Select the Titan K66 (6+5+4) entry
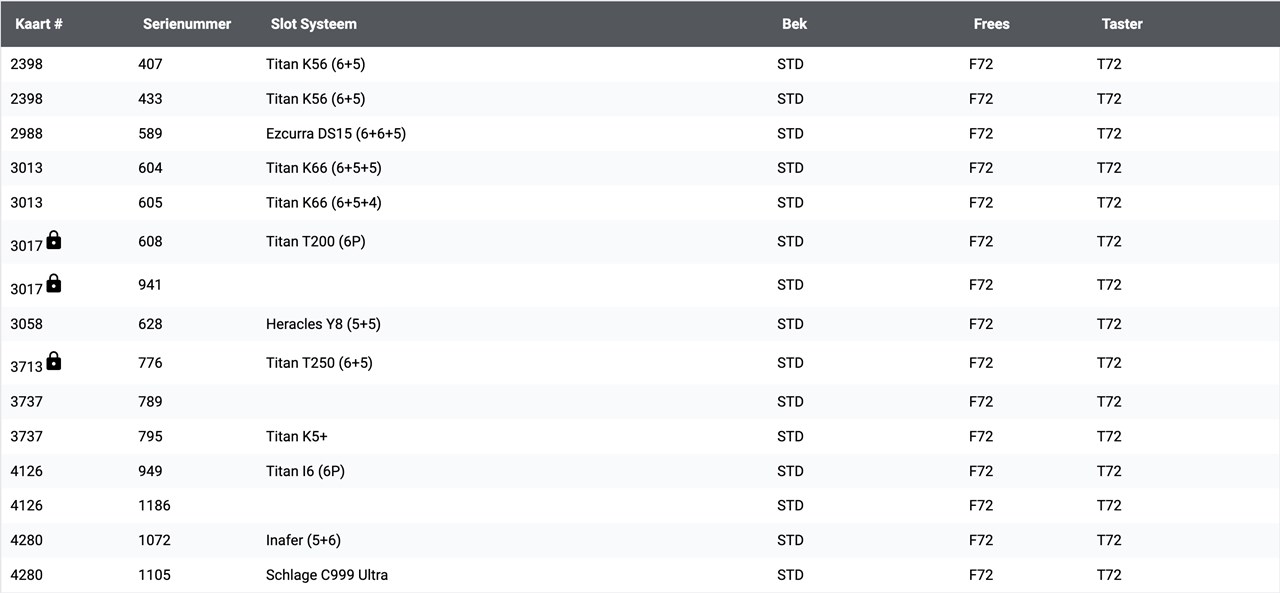This screenshot has width=1280, height=593. (324, 202)
